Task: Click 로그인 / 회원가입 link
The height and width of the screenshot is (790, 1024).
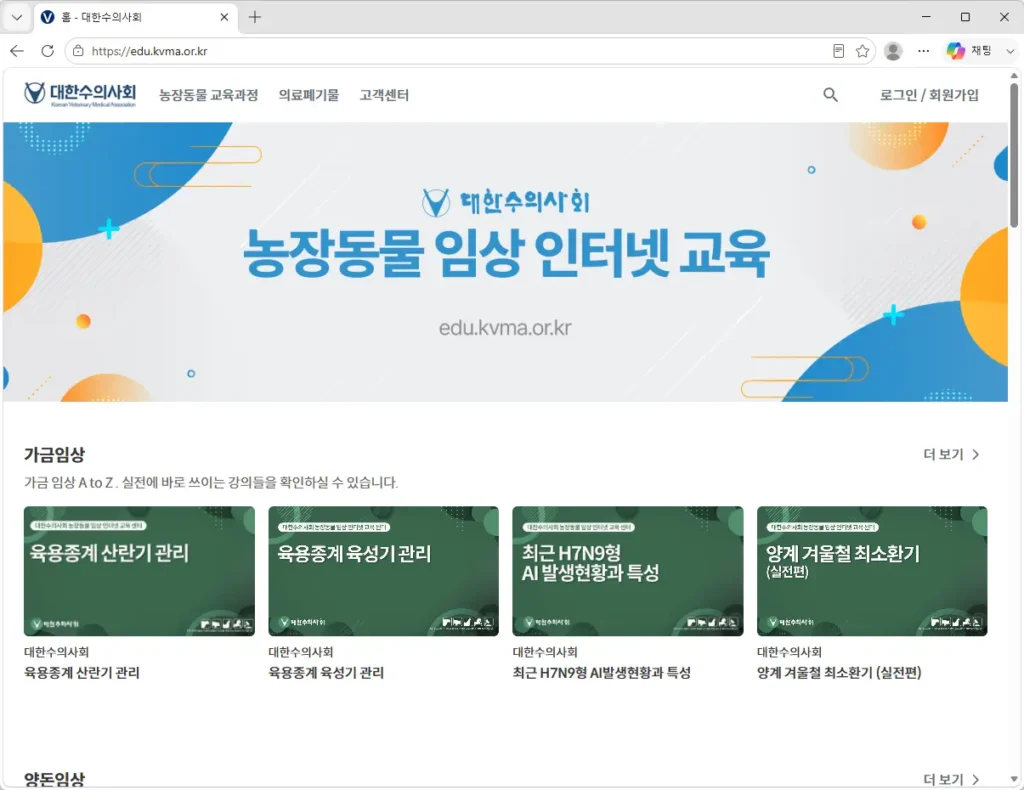Action: (929, 95)
